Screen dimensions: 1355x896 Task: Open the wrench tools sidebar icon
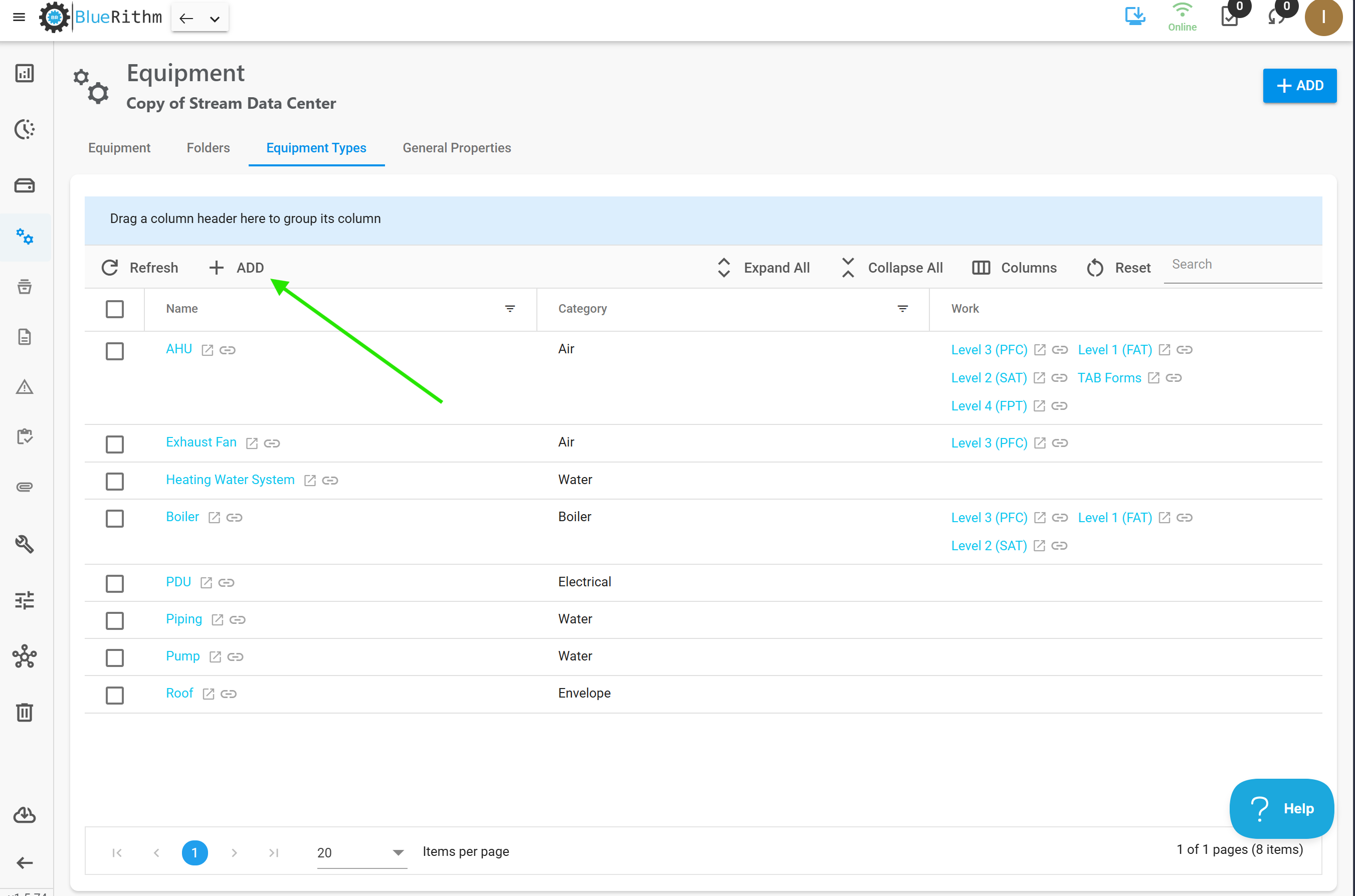tap(24, 544)
